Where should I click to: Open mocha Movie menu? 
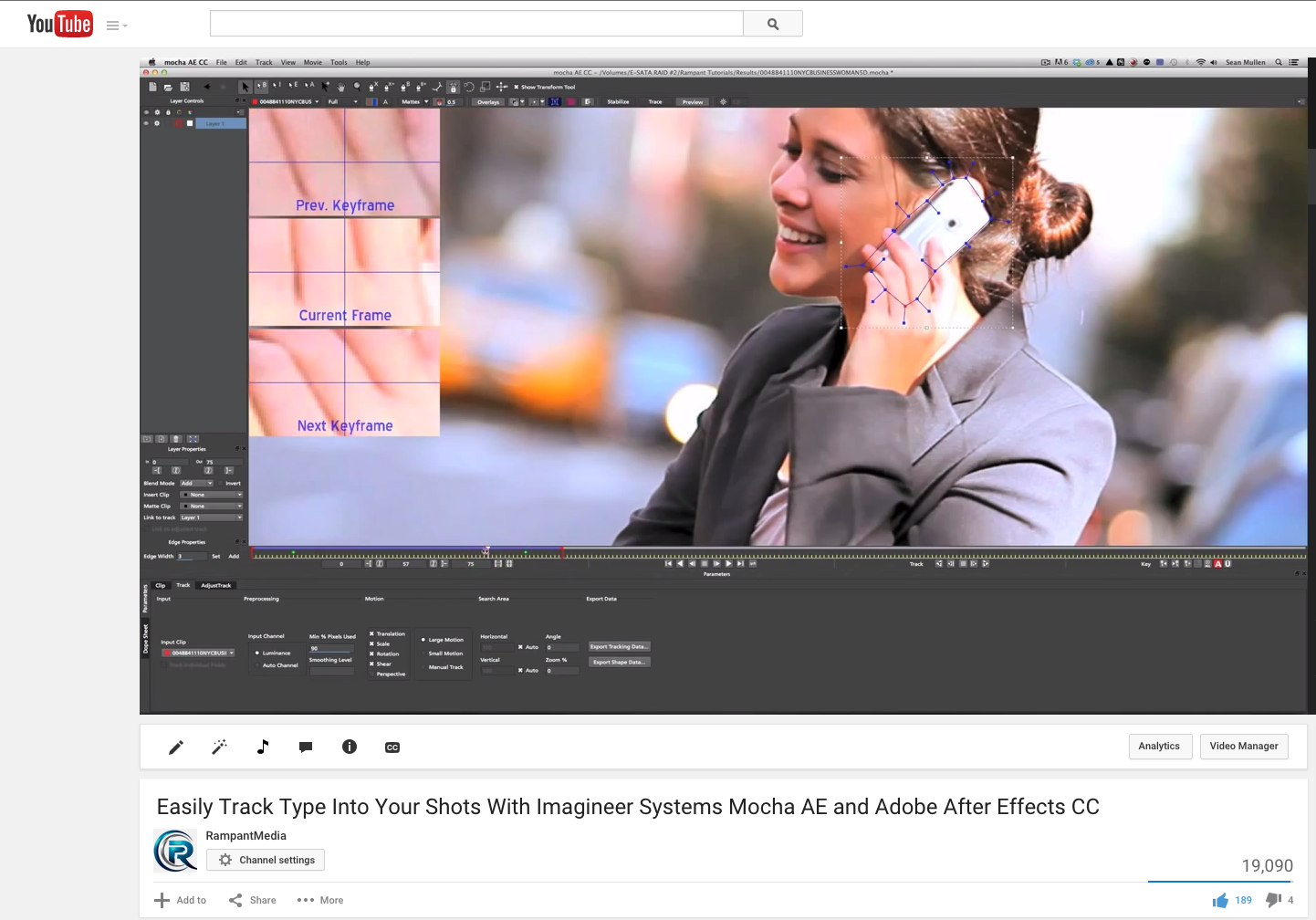coord(313,63)
